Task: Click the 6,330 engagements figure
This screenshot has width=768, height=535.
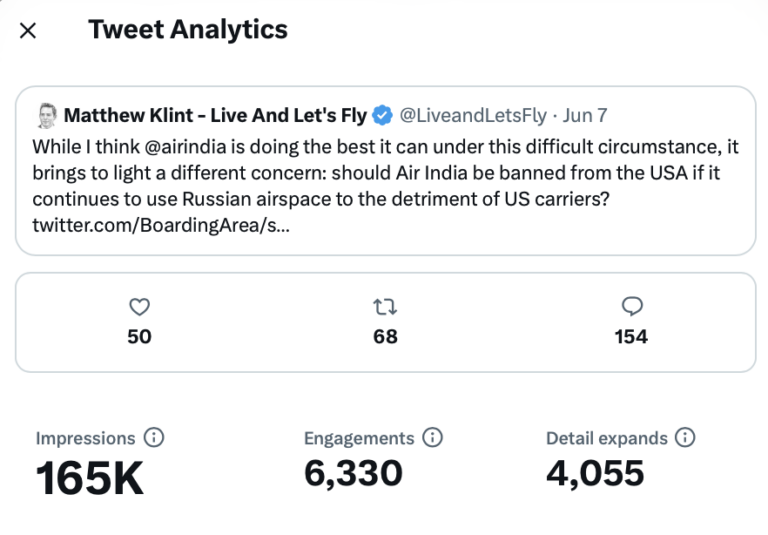Action: (x=353, y=473)
